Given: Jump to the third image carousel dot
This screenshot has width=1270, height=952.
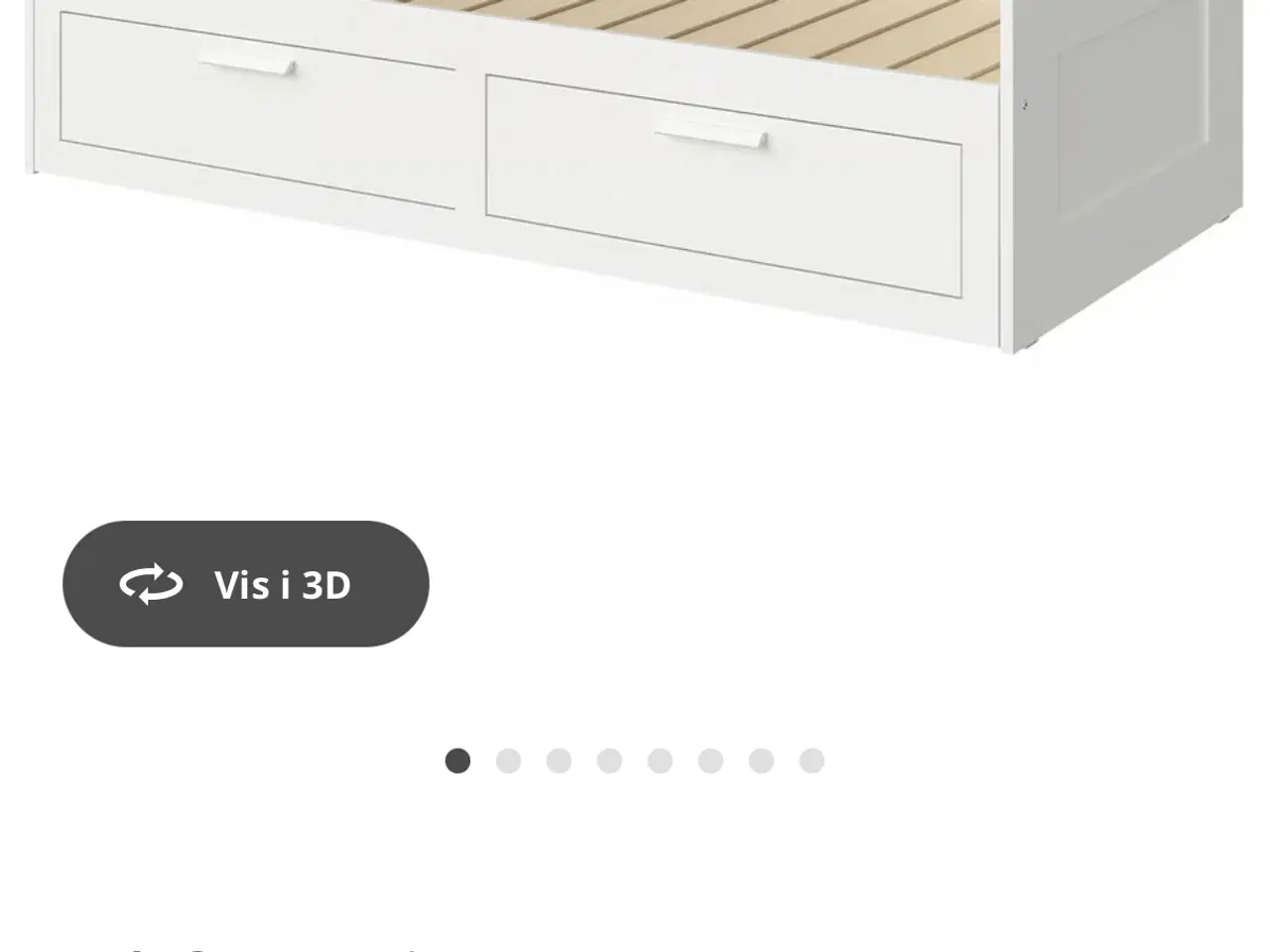Looking at the screenshot, I should click(559, 761).
